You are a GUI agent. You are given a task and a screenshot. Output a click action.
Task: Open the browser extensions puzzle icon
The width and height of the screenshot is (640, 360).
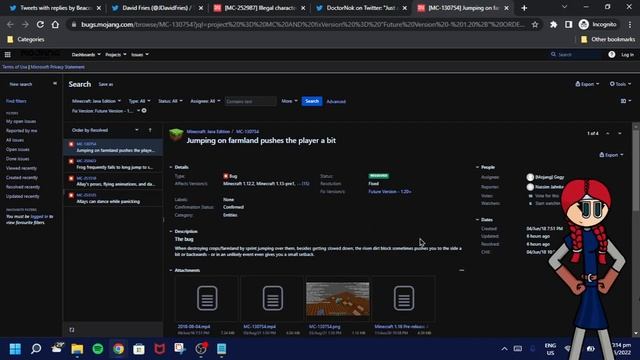(553, 24)
